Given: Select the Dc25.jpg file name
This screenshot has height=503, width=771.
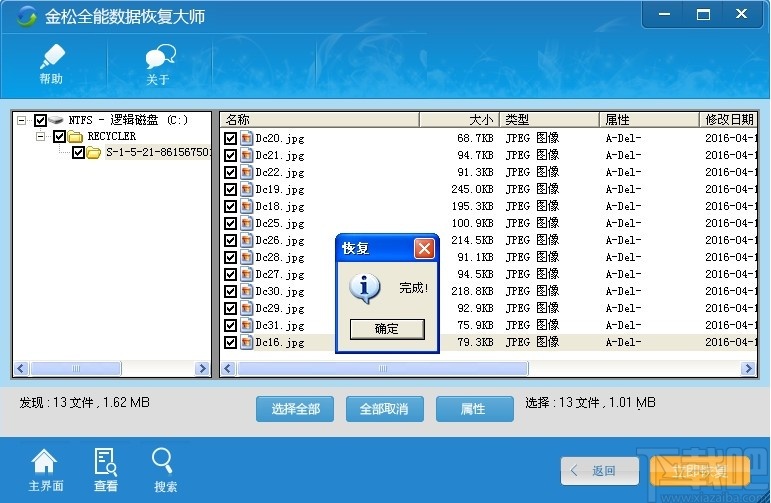Looking at the screenshot, I should click(280, 224).
